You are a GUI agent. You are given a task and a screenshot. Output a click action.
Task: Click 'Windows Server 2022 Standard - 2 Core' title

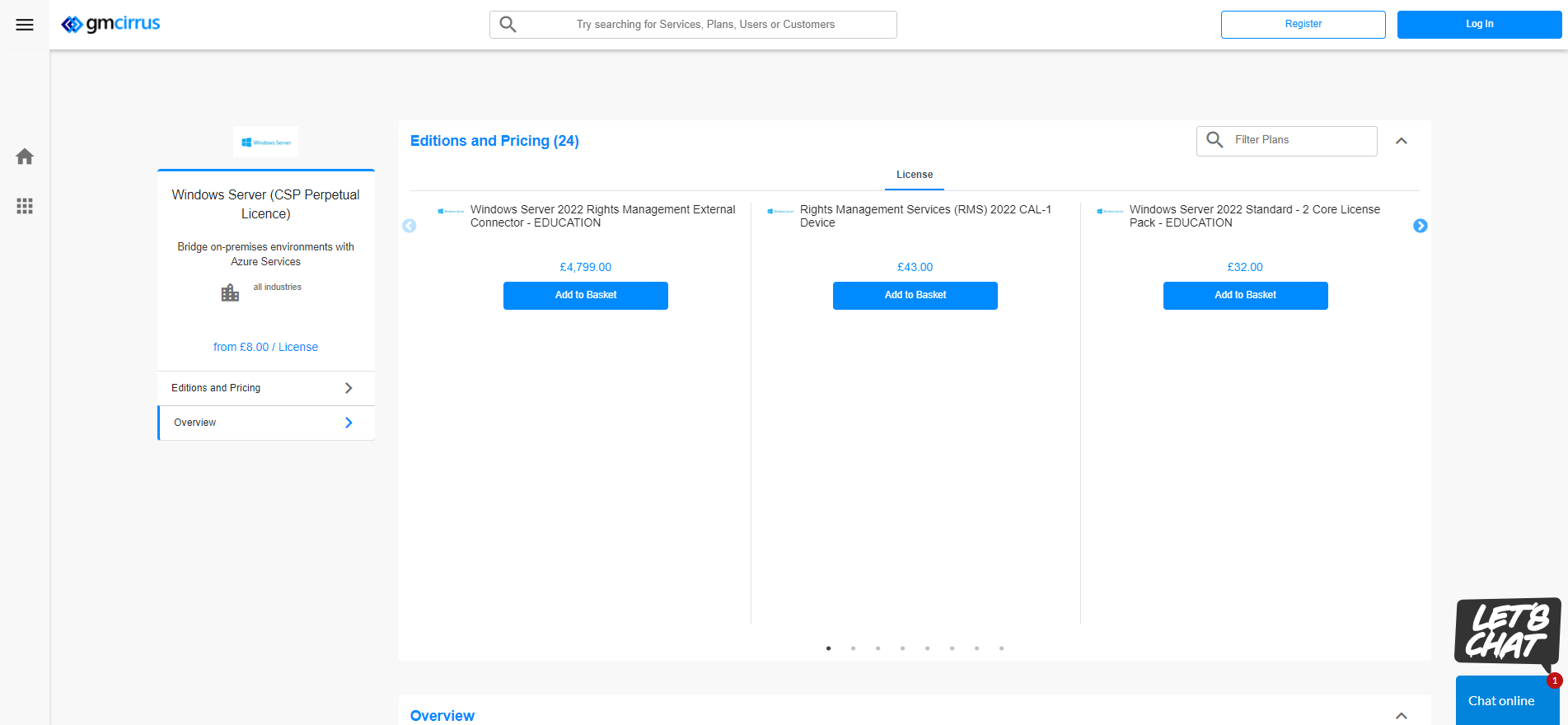(1255, 216)
